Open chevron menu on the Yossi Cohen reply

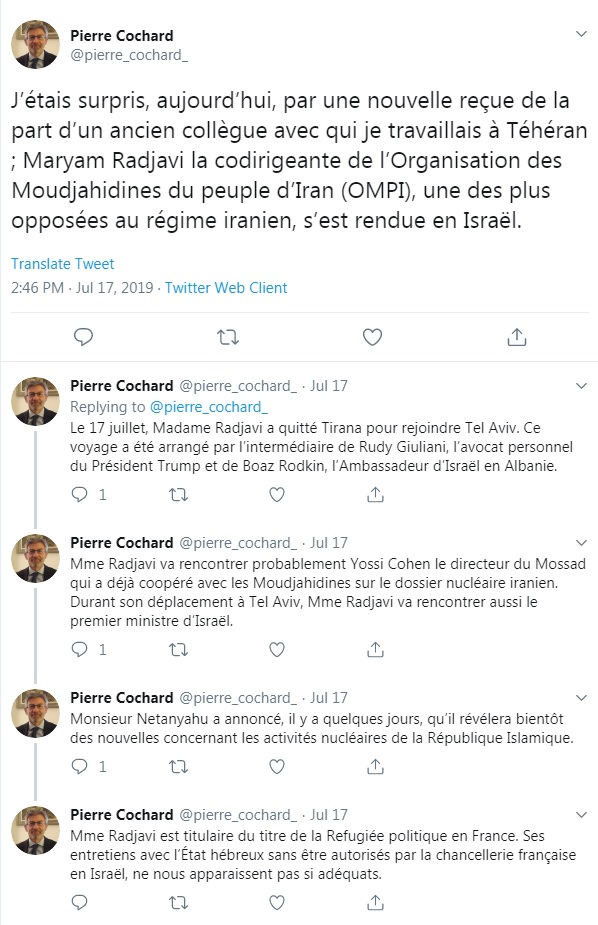click(x=581, y=543)
